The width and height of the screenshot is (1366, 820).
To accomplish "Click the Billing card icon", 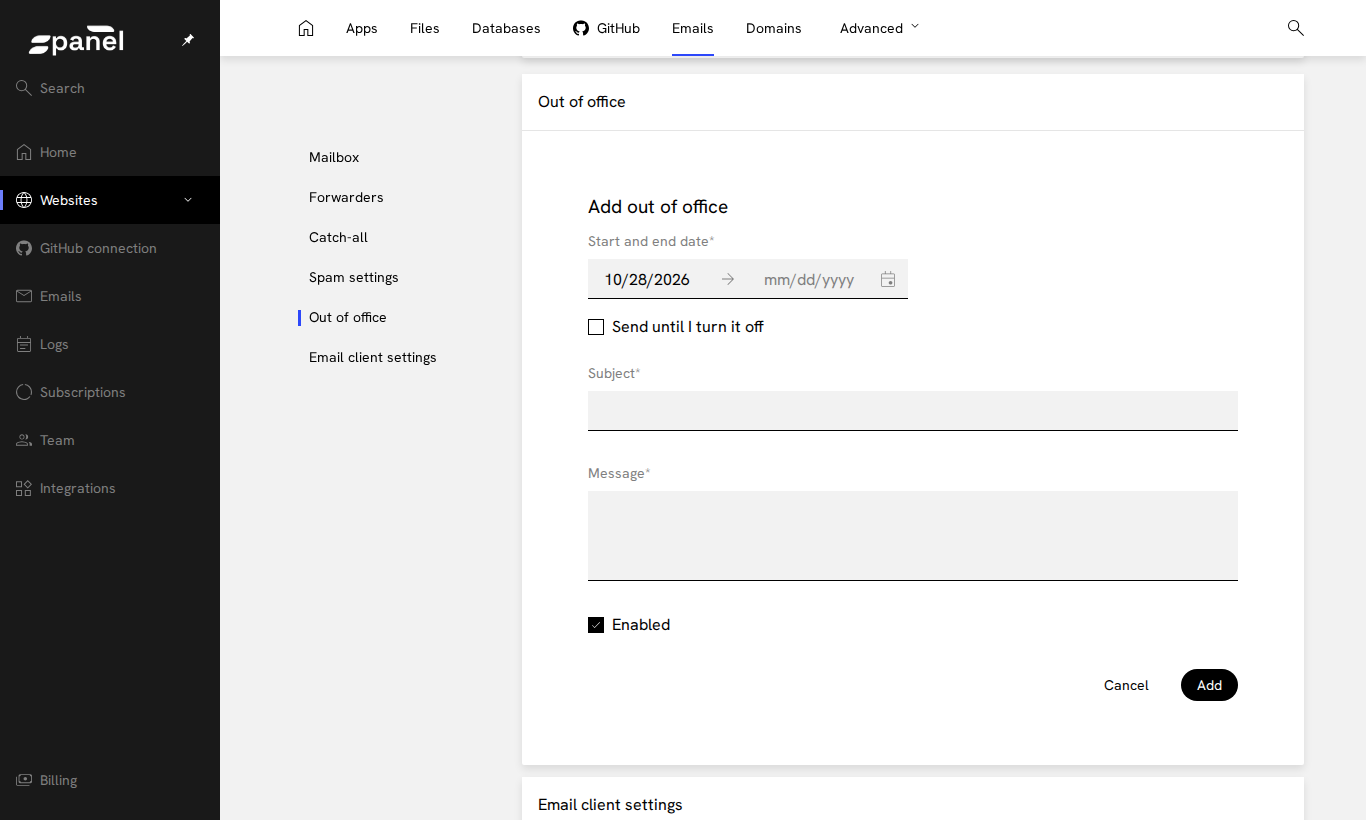I will coord(24,780).
